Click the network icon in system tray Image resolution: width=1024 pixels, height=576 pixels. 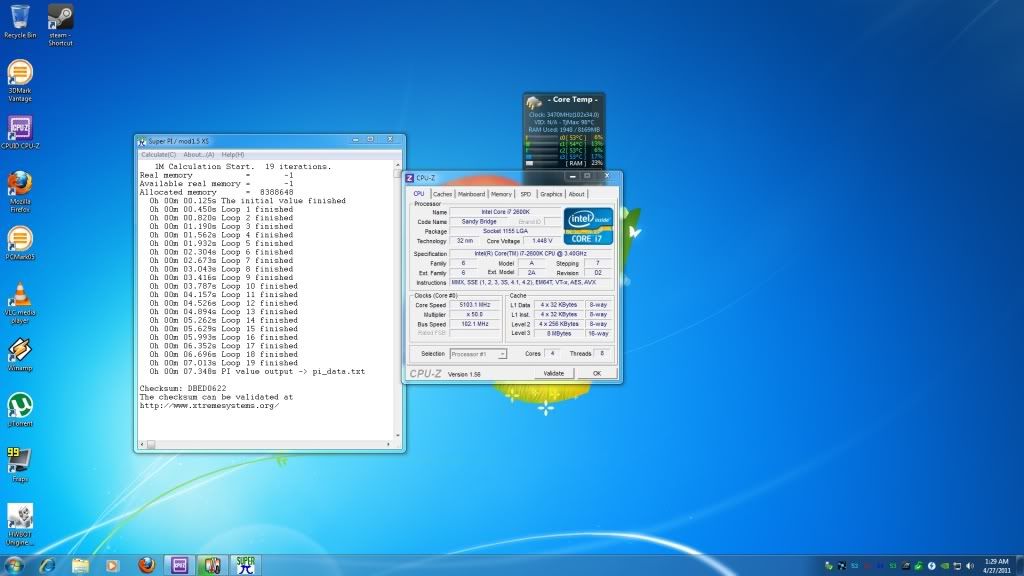point(957,566)
